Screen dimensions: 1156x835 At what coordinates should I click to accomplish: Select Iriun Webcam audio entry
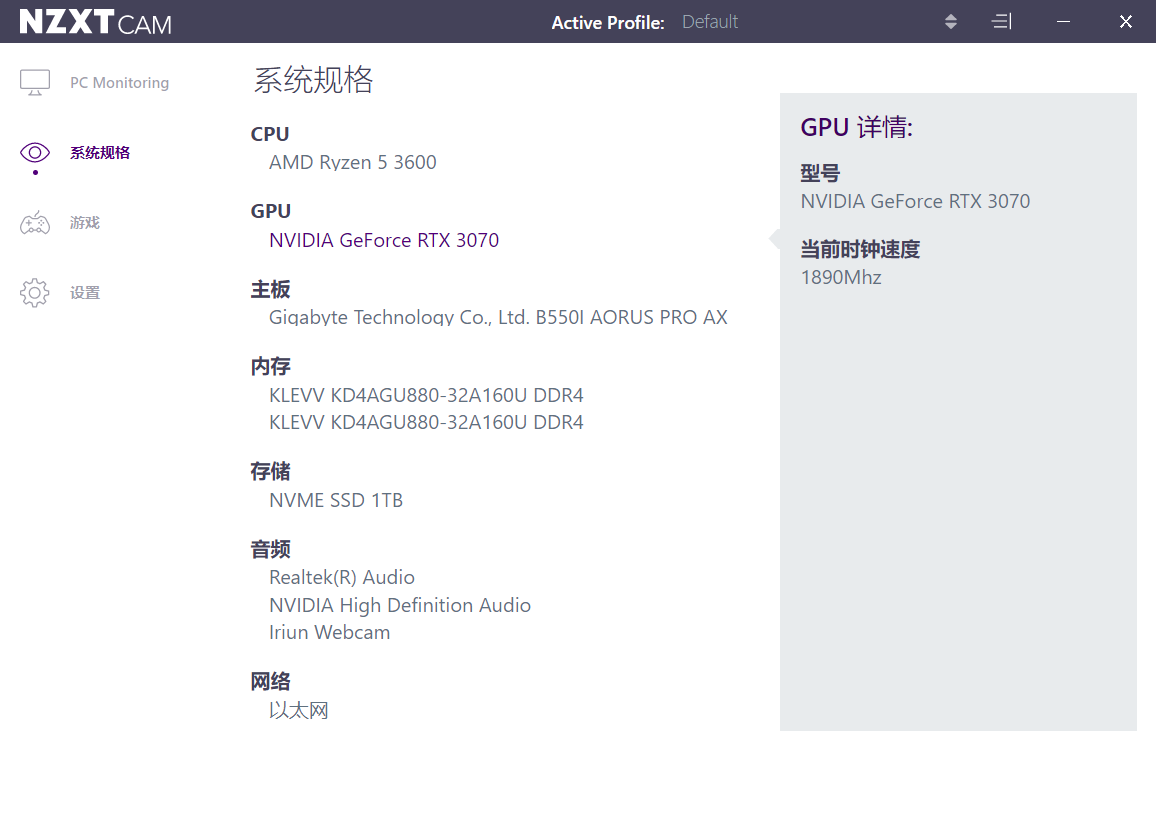[x=330, y=632]
